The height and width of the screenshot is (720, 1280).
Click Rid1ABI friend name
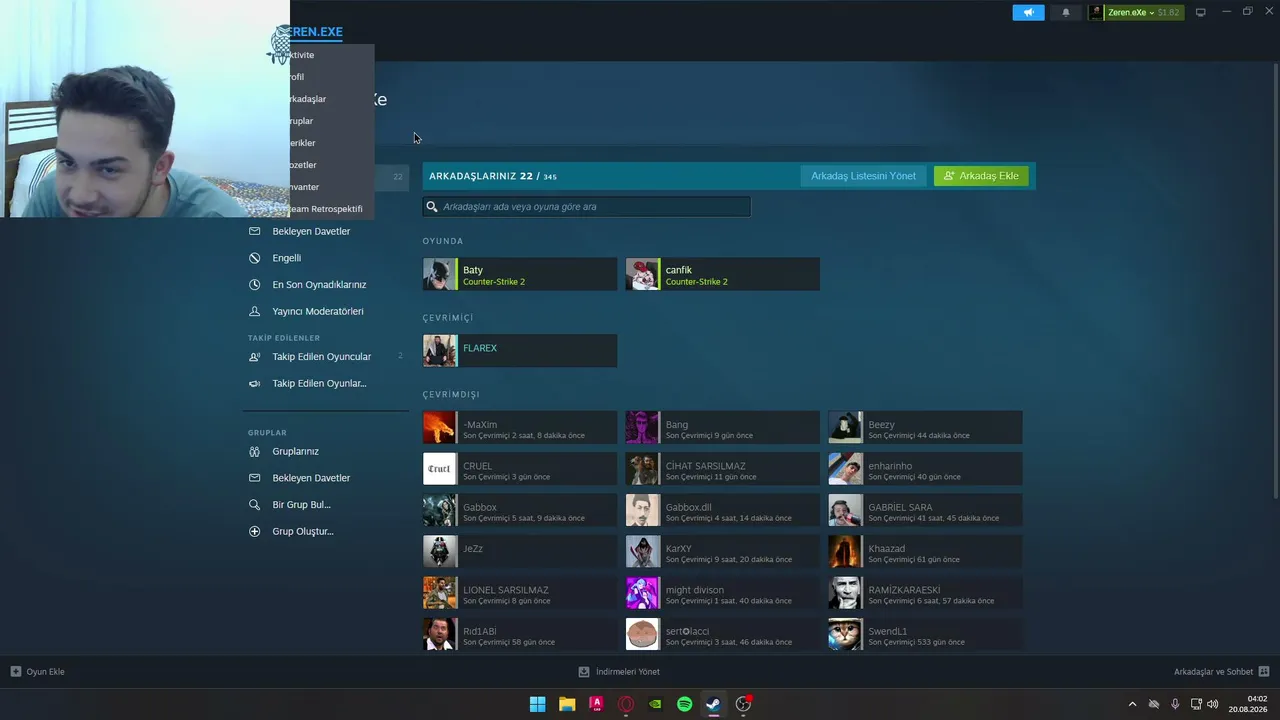[x=480, y=632]
